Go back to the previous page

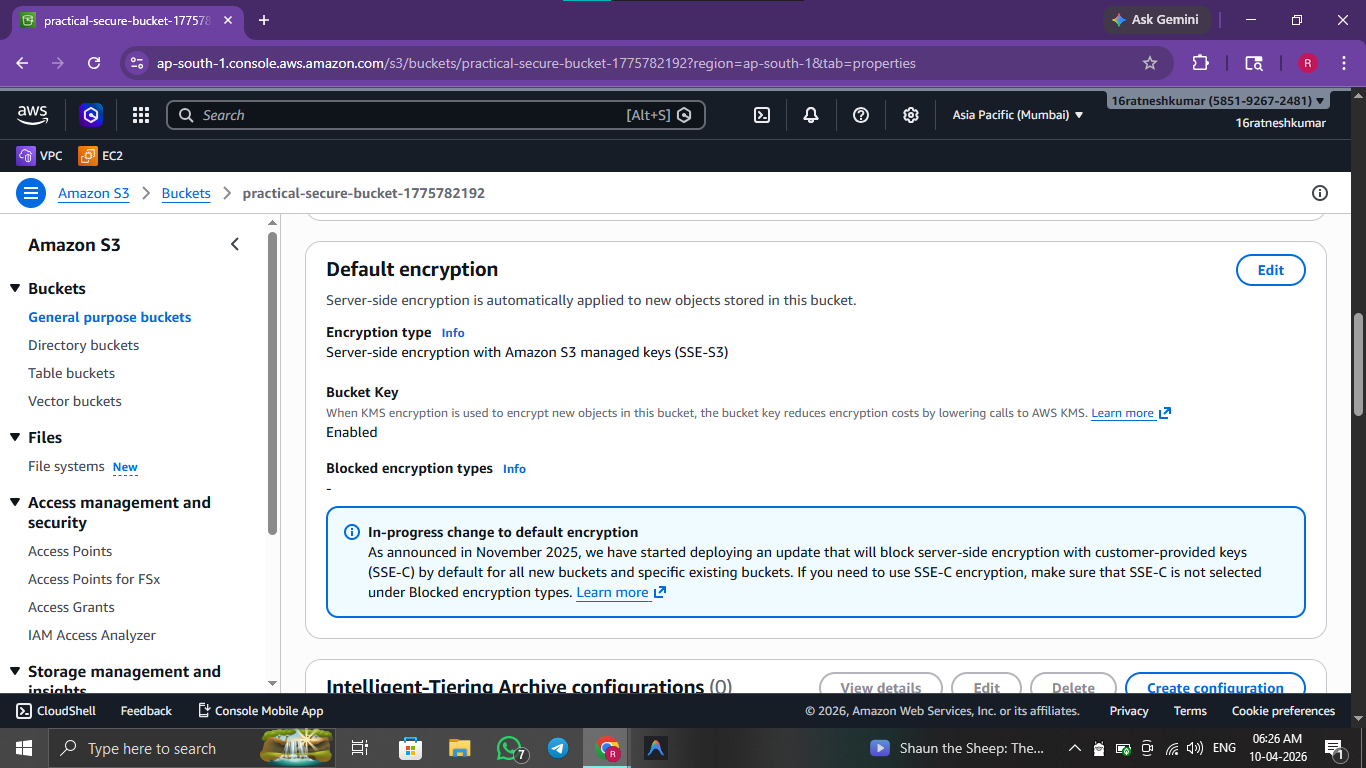pyautogui.click(x=22, y=63)
